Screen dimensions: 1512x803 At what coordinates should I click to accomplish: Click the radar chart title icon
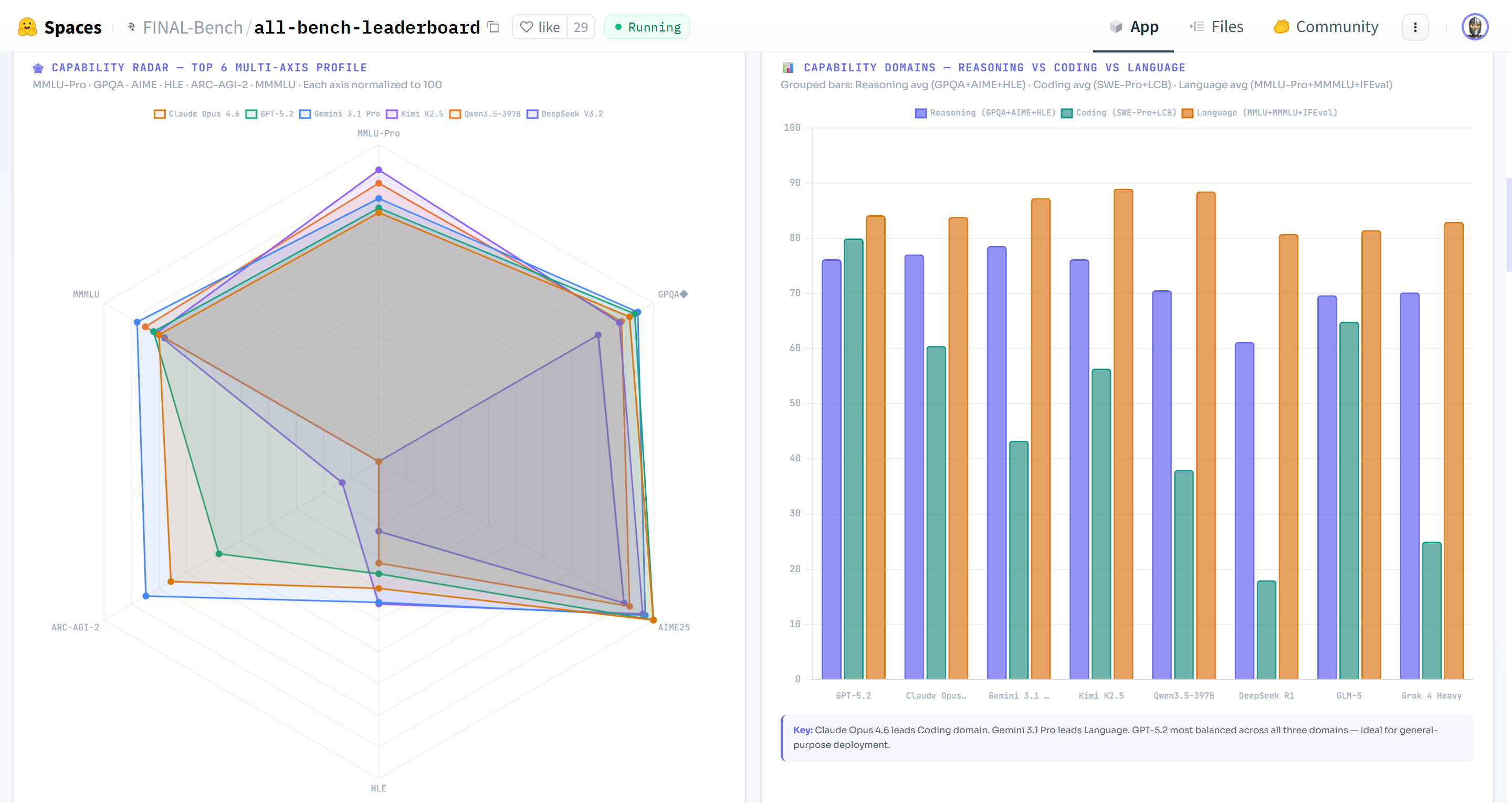pyautogui.click(x=38, y=68)
